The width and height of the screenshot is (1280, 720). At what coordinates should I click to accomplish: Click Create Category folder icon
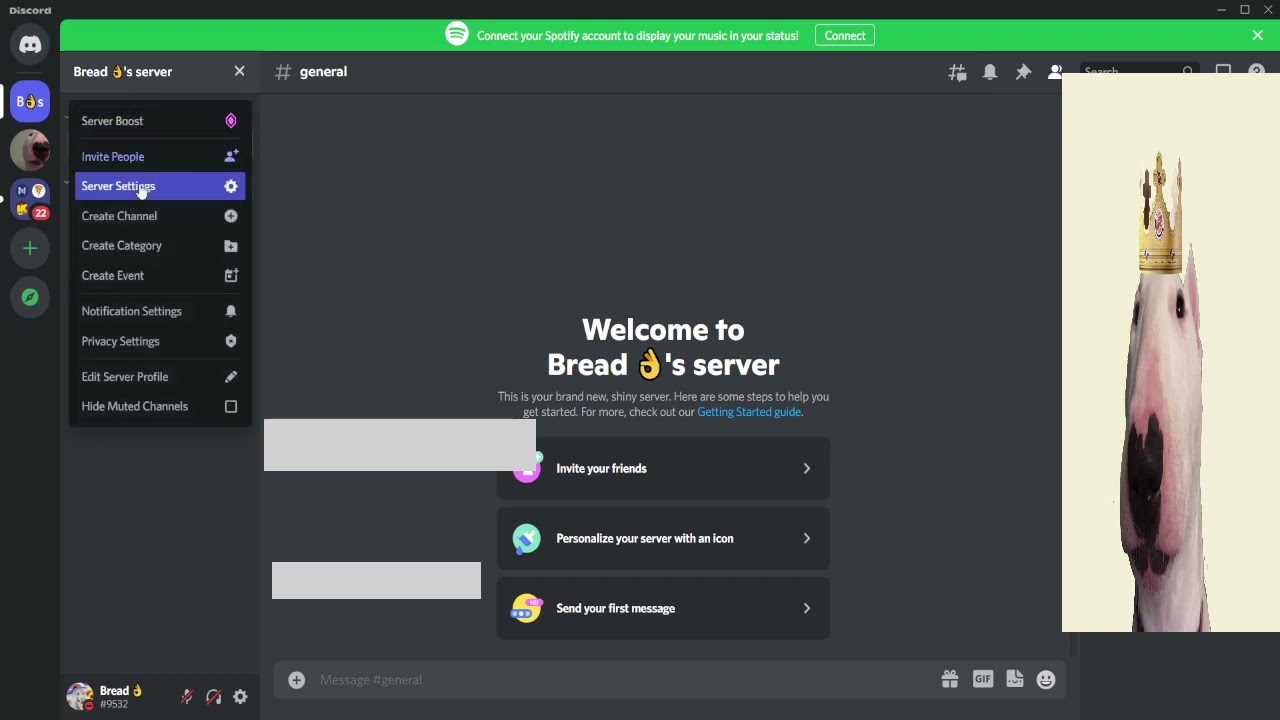(231, 246)
